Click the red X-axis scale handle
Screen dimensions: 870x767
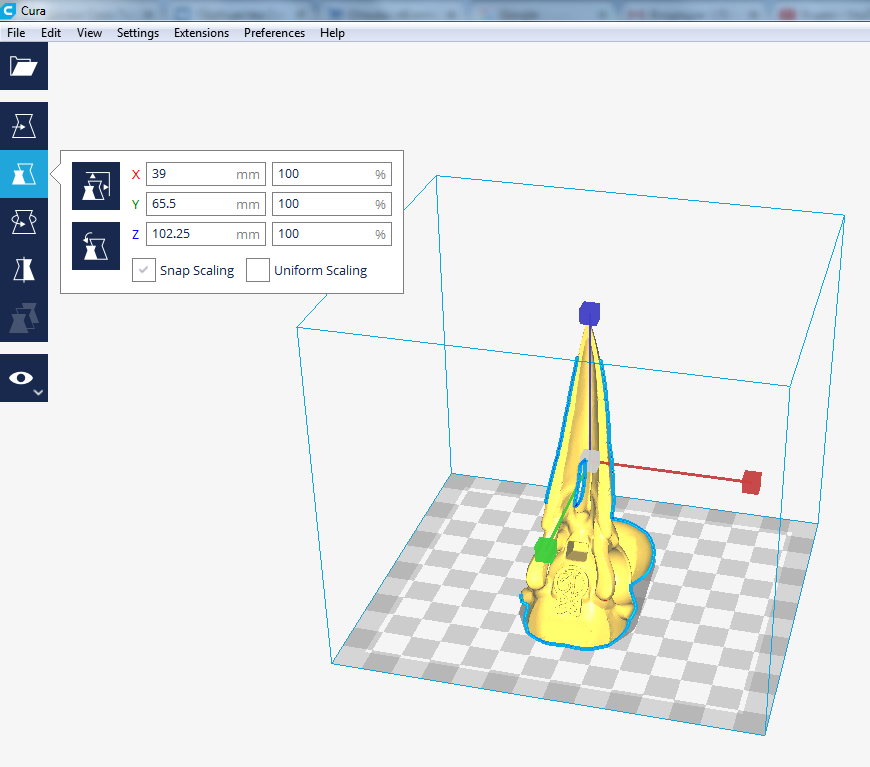coord(752,482)
